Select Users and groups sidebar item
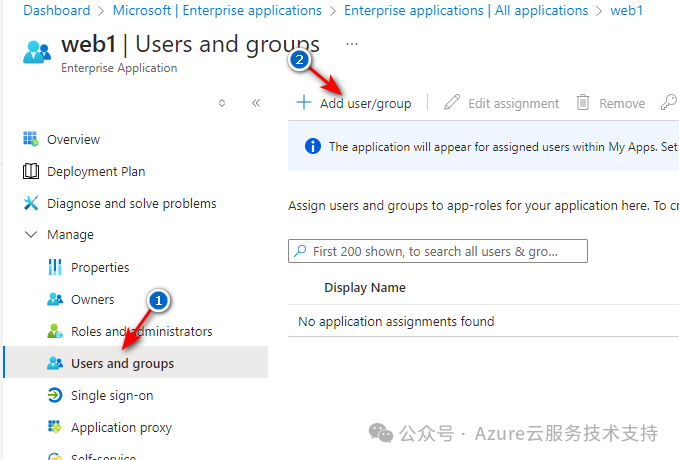Viewport: 679px width, 460px height. tap(136, 362)
